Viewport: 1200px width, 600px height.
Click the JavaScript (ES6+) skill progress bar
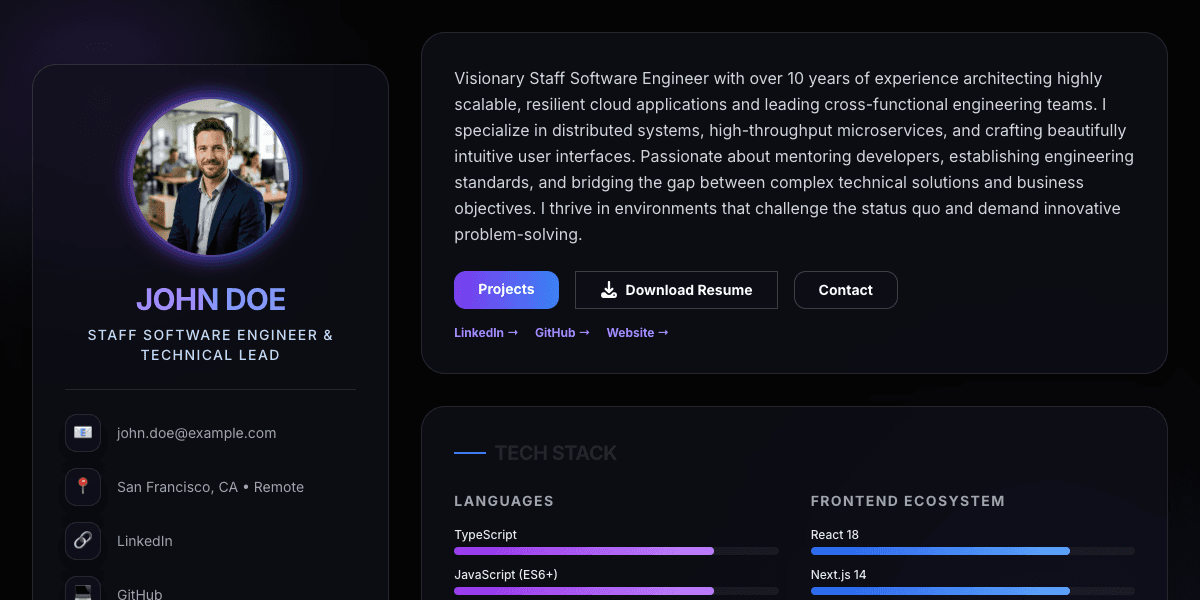click(616, 591)
